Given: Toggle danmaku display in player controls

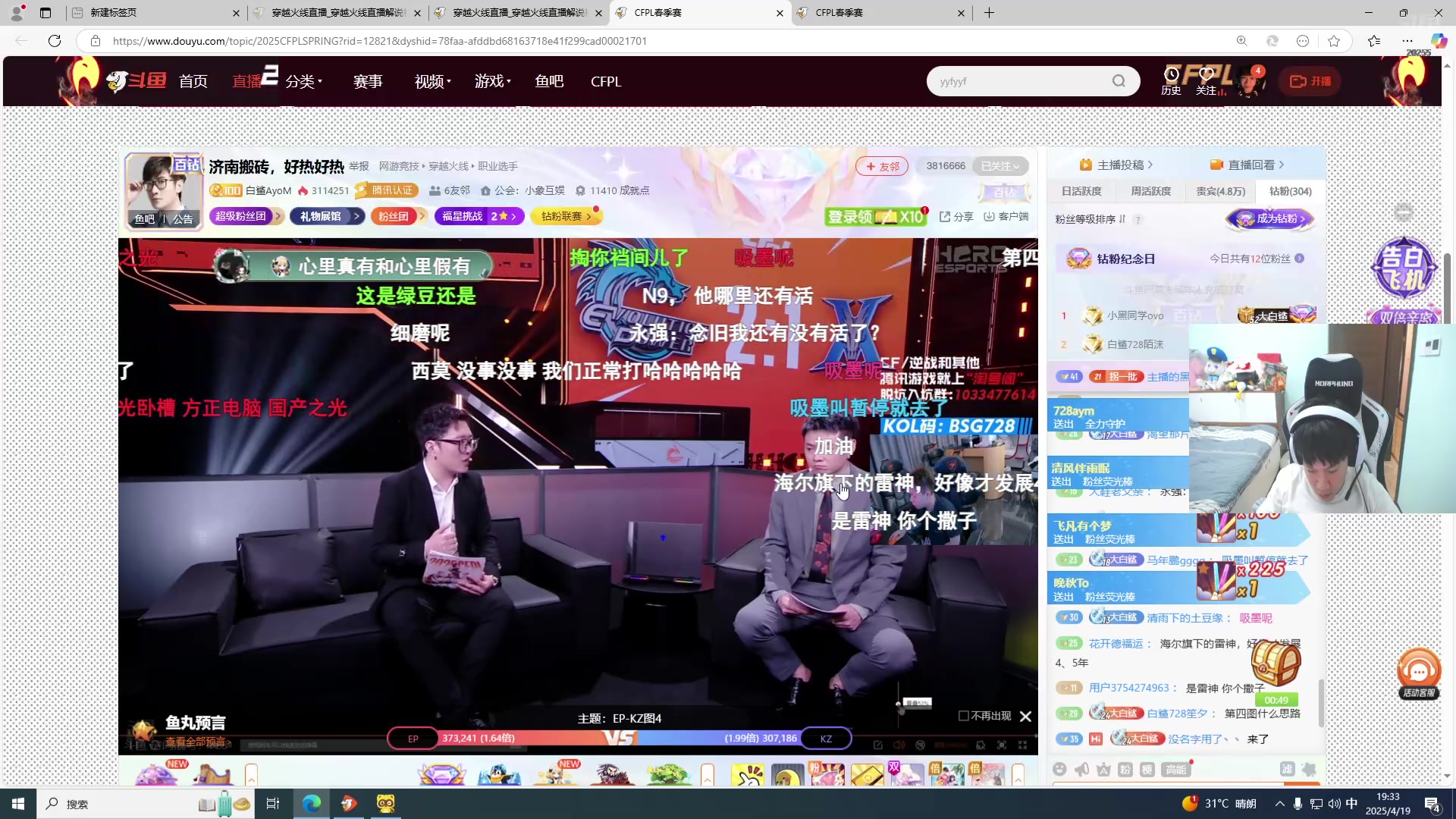Looking at the screenshot, I should (920, 745).
